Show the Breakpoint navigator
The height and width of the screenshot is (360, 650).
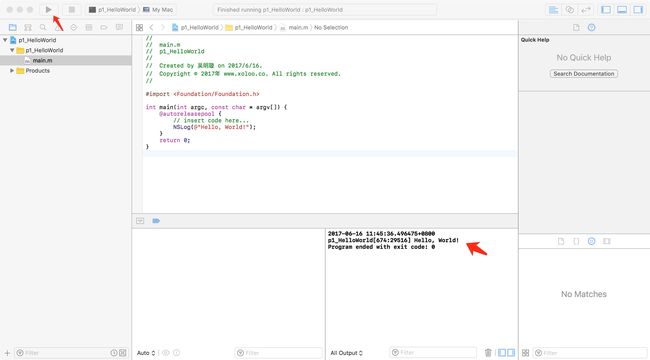click(104, 27)
